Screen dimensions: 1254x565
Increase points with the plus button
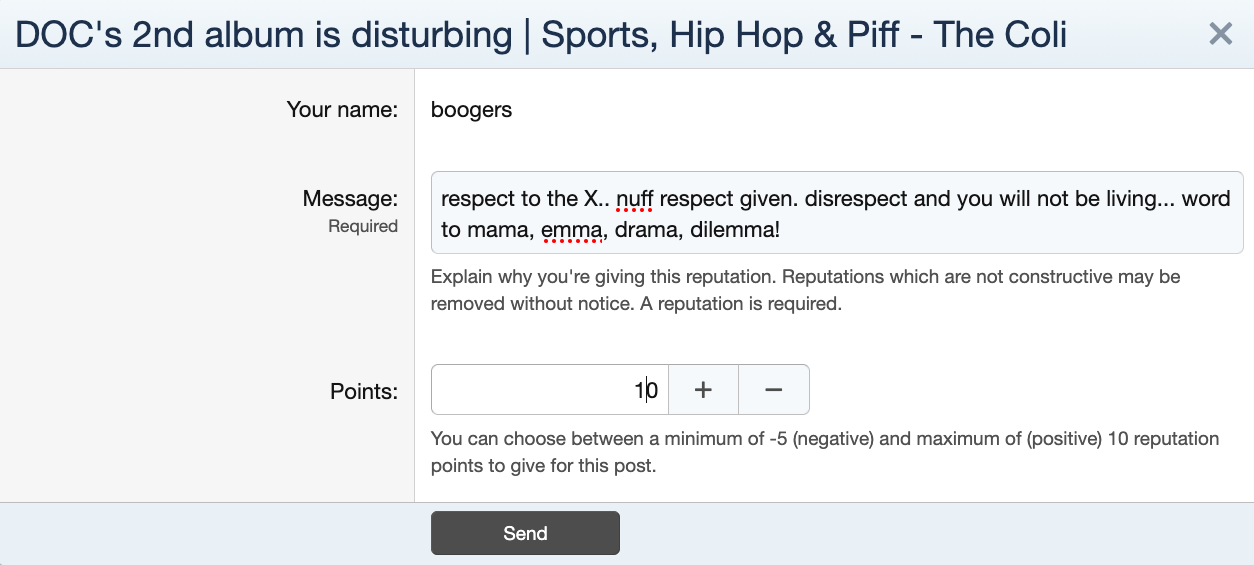tap(703, 390)
